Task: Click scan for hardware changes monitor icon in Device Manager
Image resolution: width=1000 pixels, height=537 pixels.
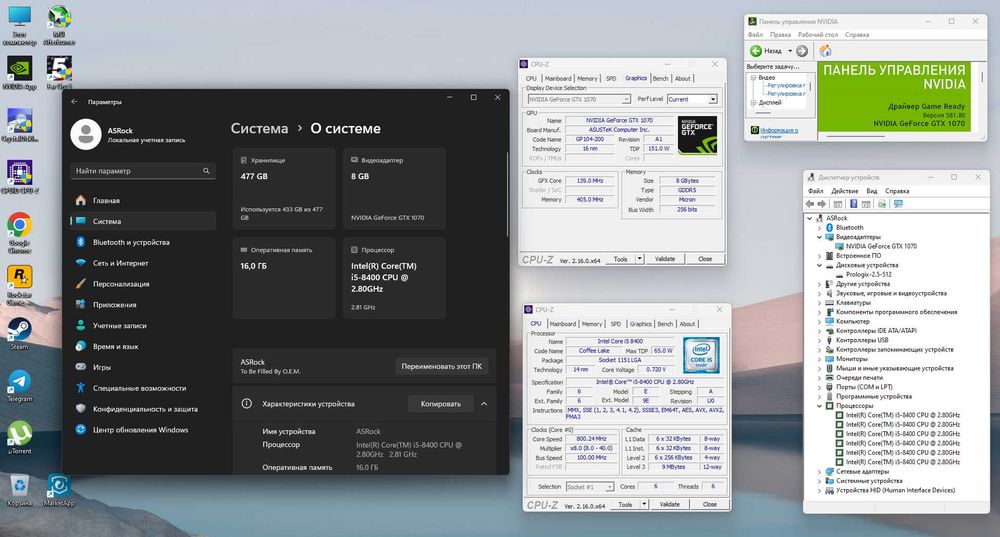Action: [899, 204]
